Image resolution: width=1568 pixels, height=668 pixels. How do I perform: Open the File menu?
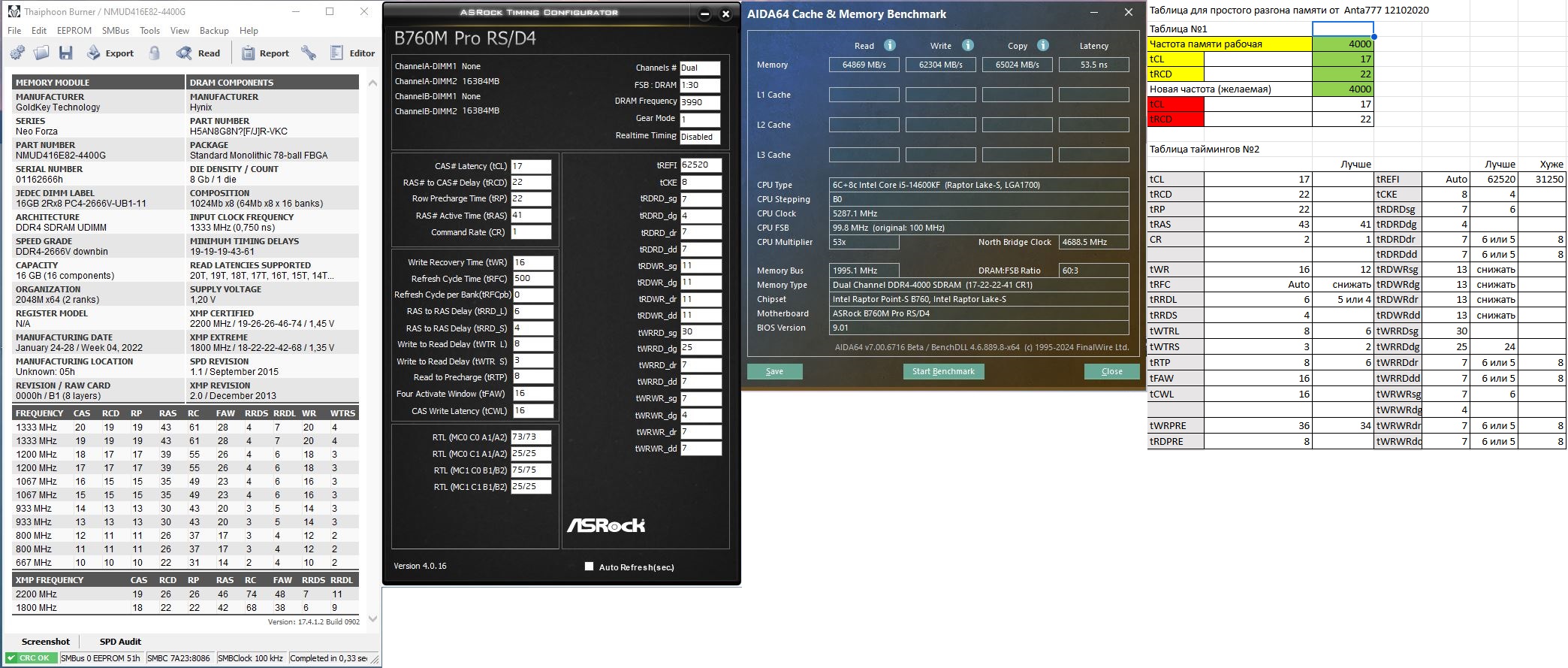(x=14, y=31)
